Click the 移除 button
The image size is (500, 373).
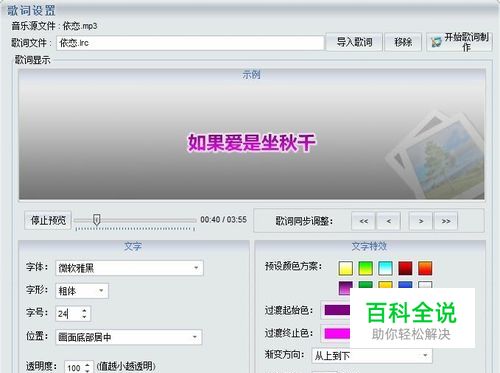(403, 42)
